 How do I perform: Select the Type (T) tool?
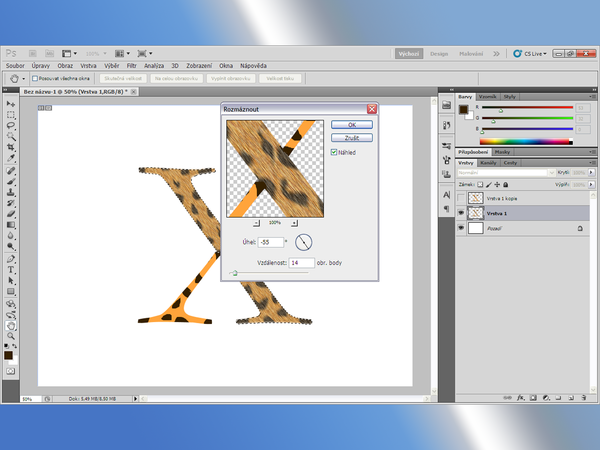[x=11, y=269]
